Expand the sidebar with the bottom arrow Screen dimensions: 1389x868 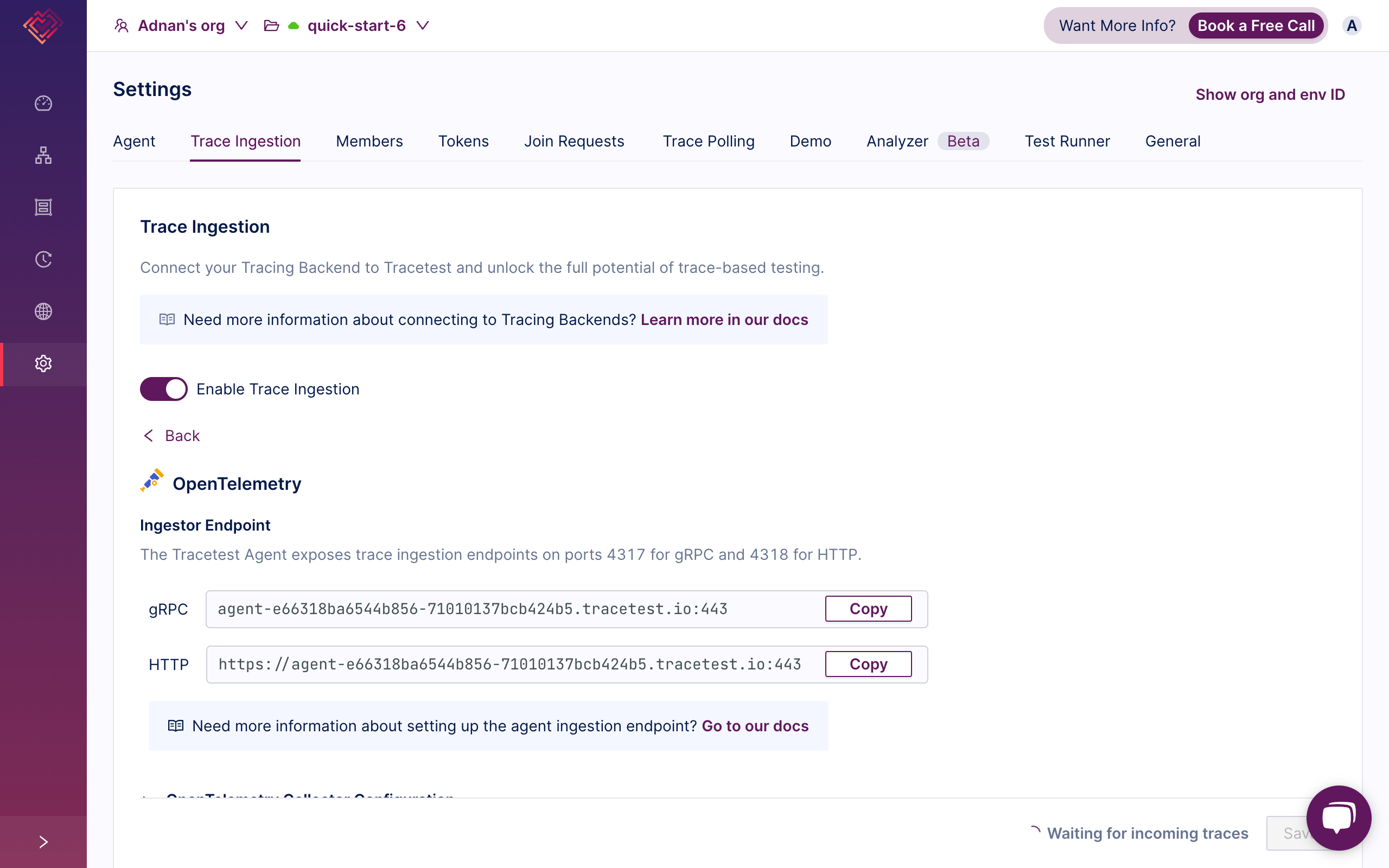click(x=43, y=841)
